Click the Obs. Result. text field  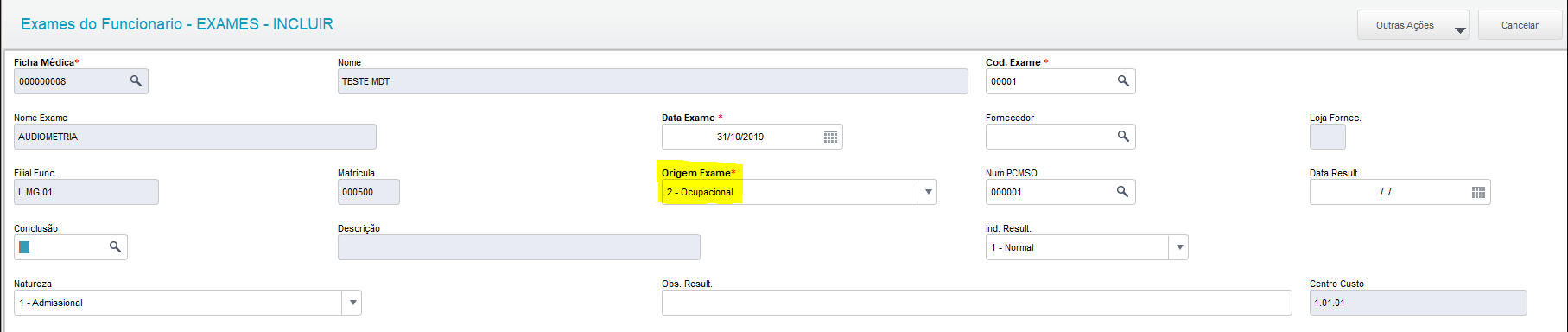[x=977, y=303]
